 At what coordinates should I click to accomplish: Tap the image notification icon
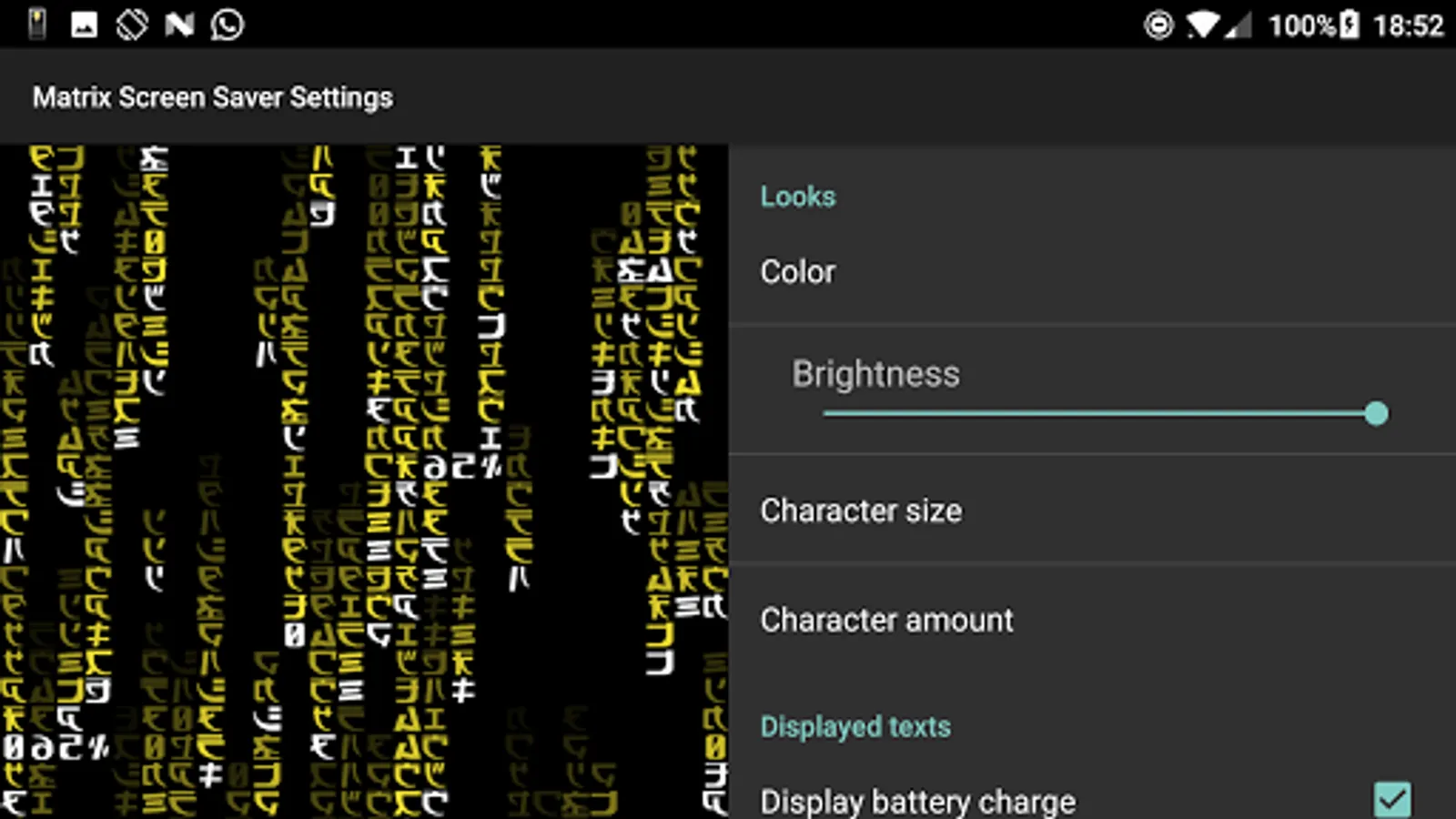tap(85, 25)
